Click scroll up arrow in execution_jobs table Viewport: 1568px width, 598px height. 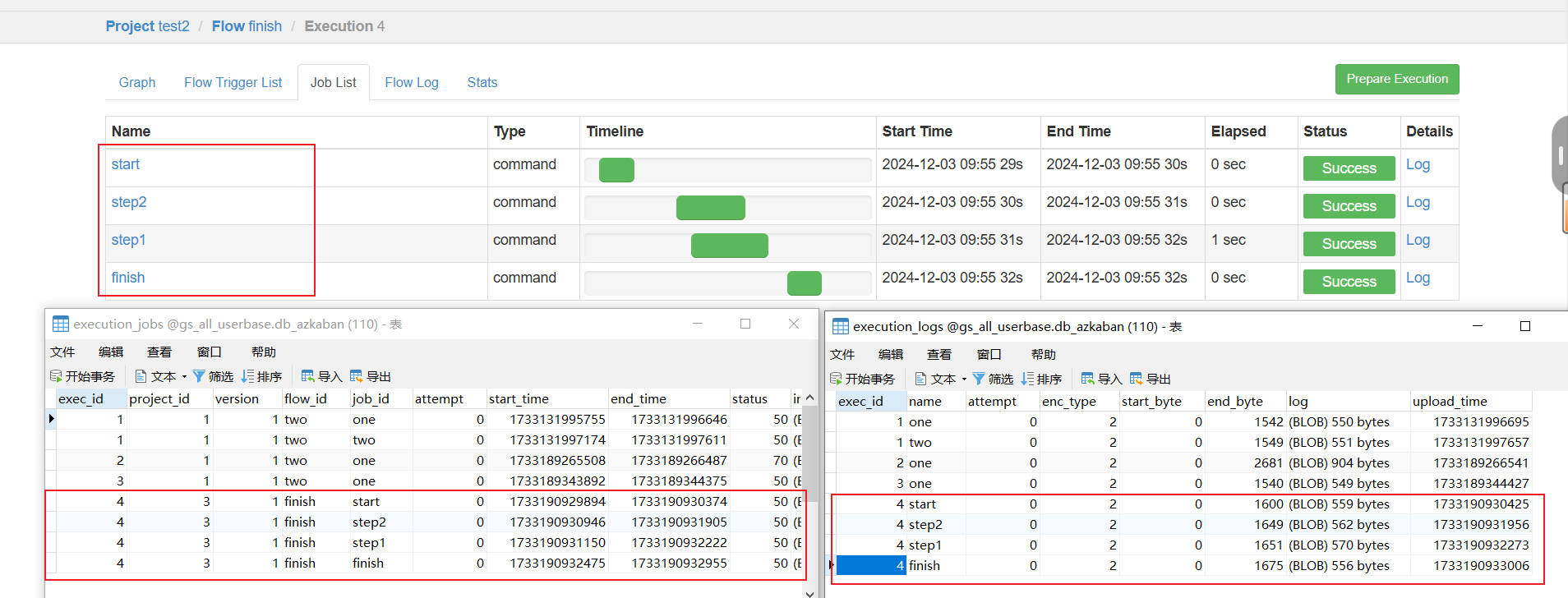pyautogui.click(x=809, y=398)
